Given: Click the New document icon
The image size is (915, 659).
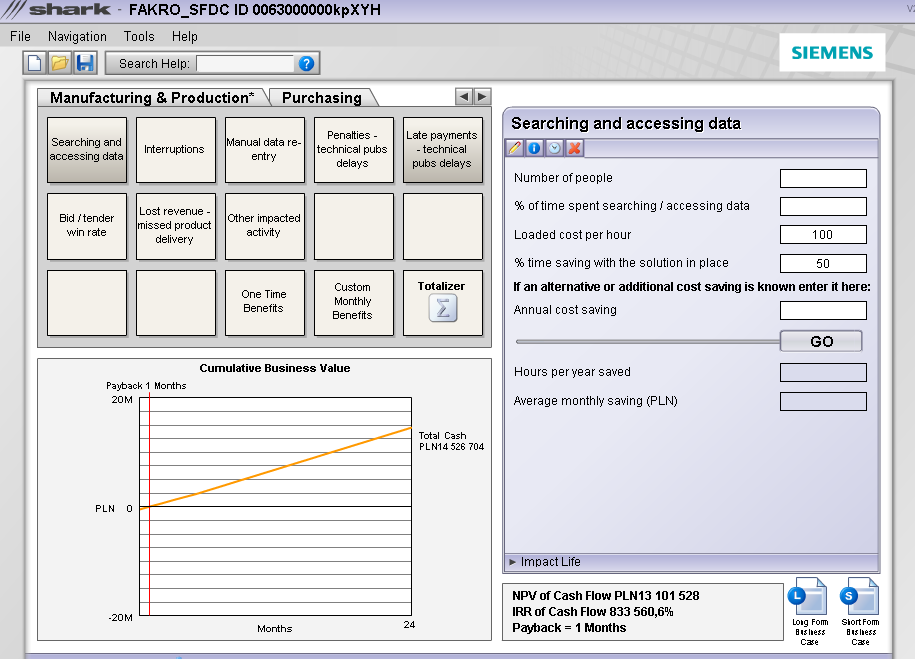Looking at the screenshot, I should pos(34,63).
